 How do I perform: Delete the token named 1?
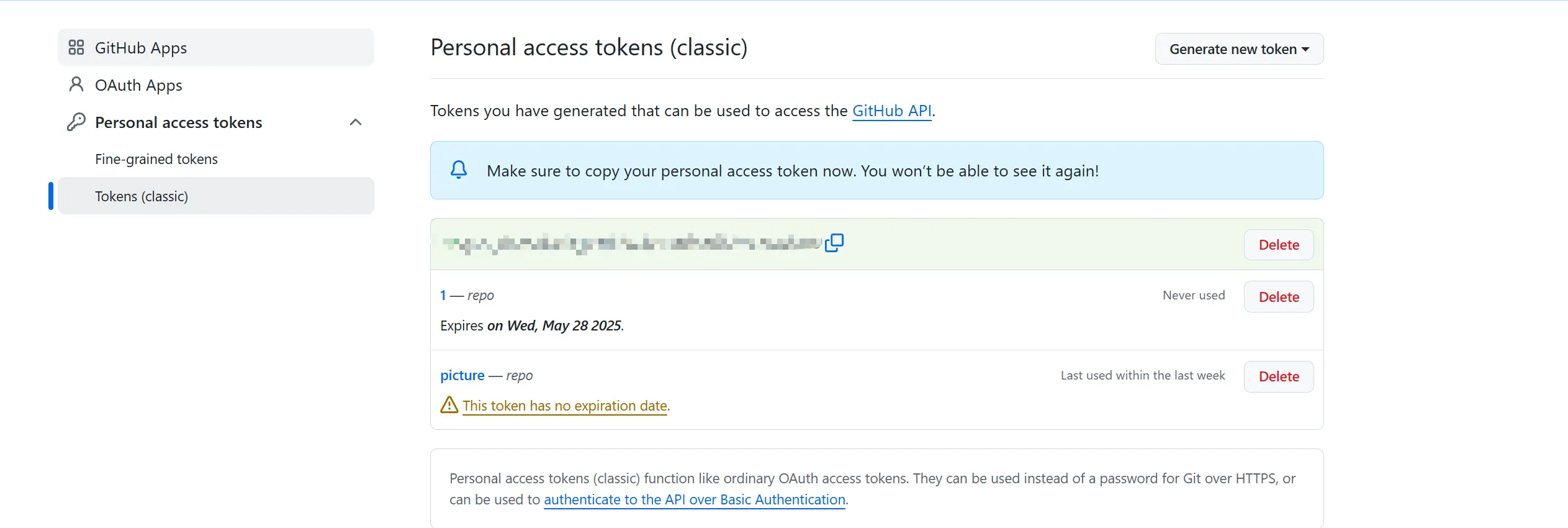1279,297
